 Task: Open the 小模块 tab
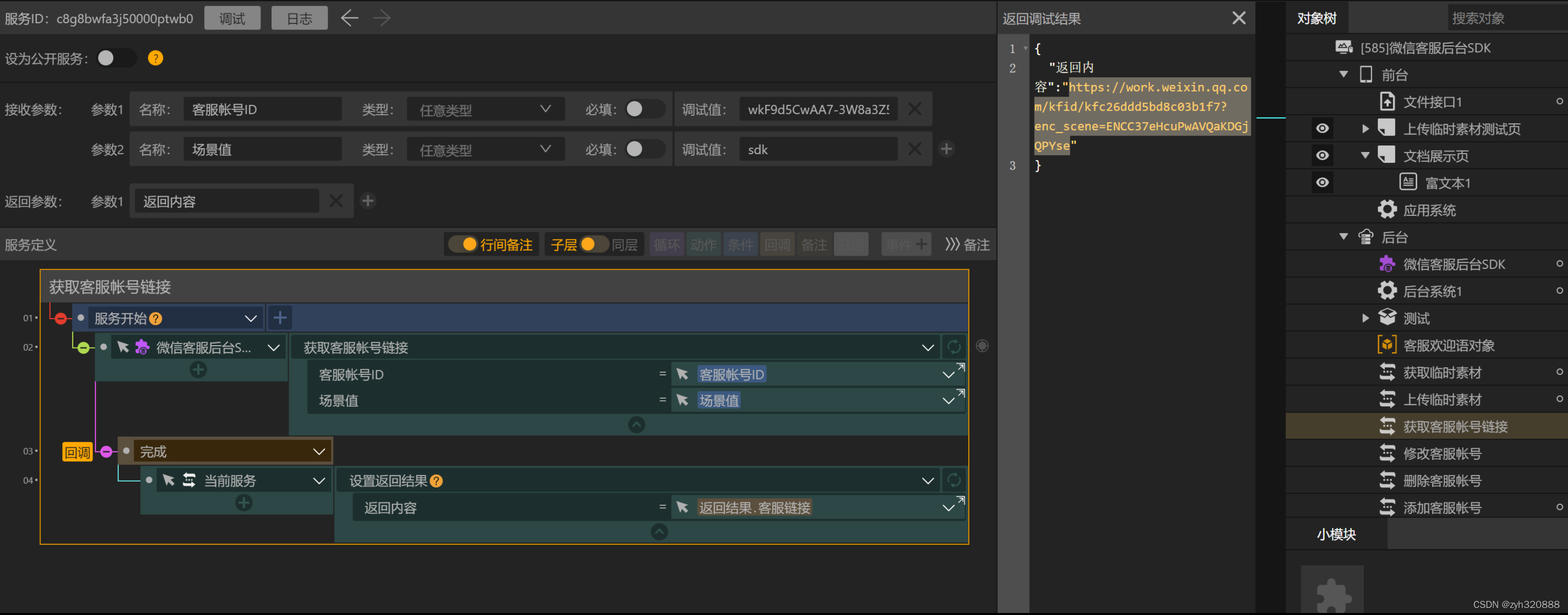(1335, 535)
